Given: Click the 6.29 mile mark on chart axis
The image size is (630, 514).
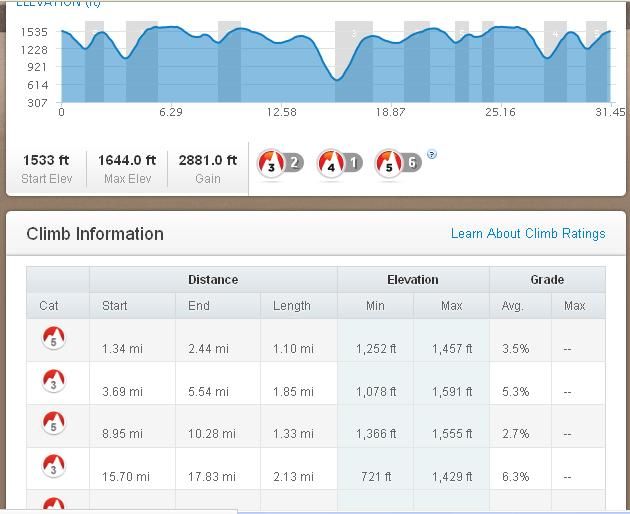Looking at the screenshot, I should (171, 112).
